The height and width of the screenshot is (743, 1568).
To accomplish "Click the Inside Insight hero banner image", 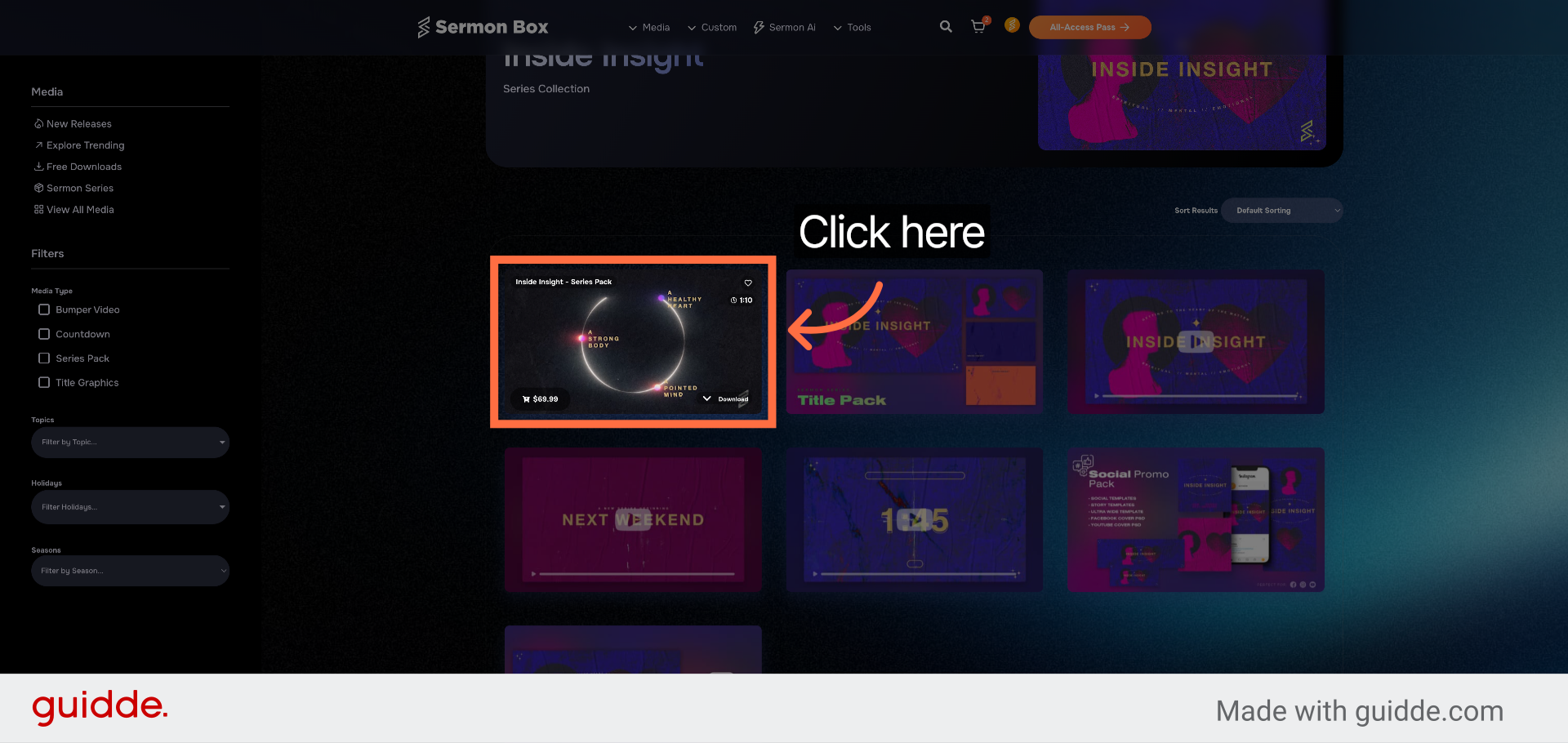I will (1182, 102).
